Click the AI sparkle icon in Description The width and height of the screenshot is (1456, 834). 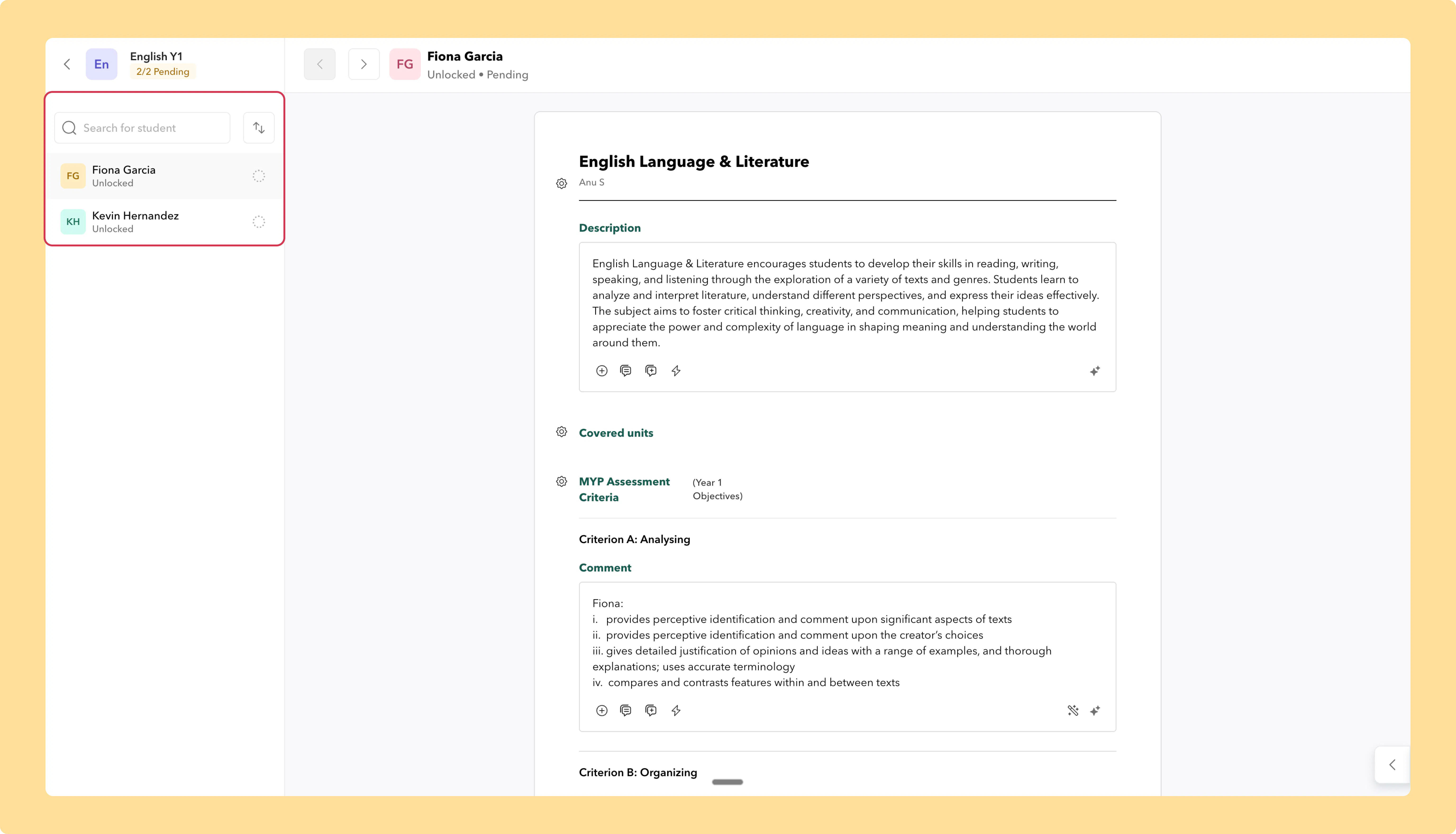[1095, 371]
